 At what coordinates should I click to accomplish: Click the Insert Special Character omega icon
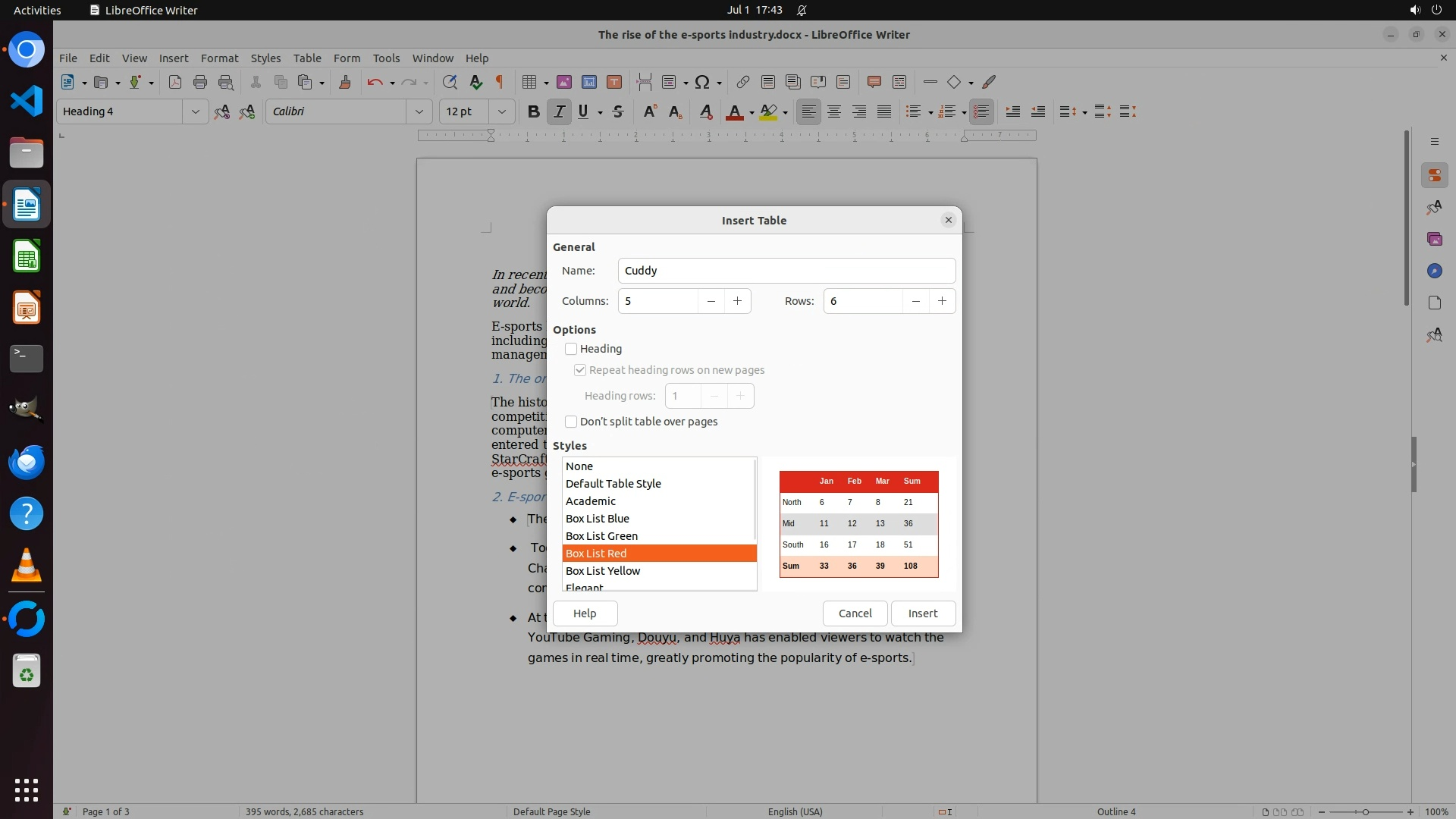pos(702,82)
